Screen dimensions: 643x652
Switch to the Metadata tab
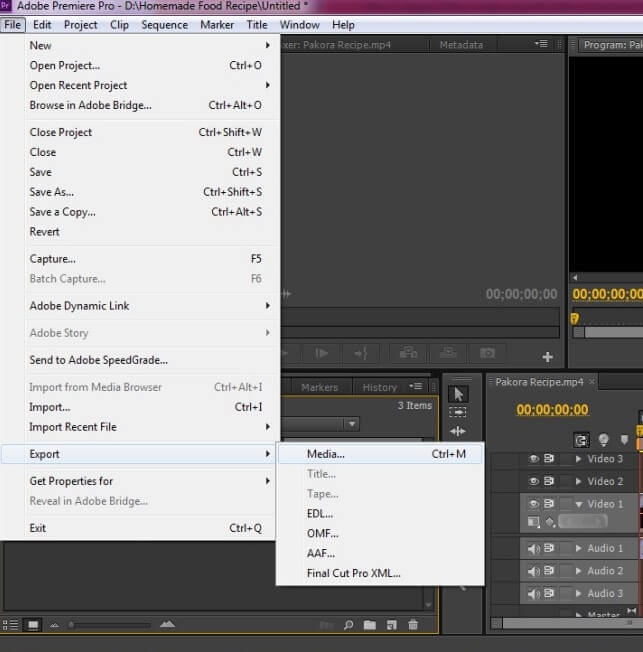[x=461, y=44]
